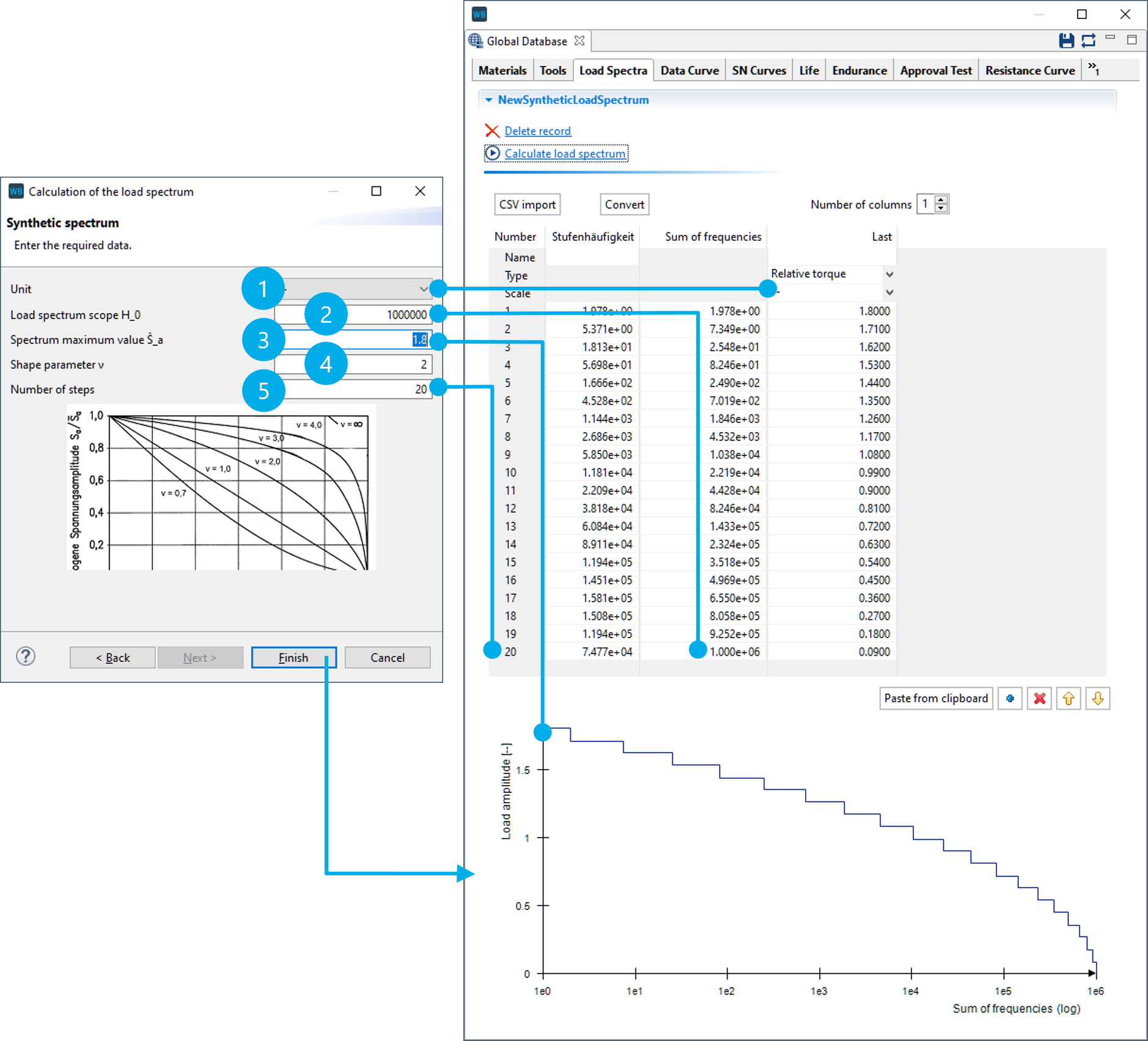This screenshot has height=1041, width=1148.
Task: Click the CSV import button
Action: pos(527,204)
